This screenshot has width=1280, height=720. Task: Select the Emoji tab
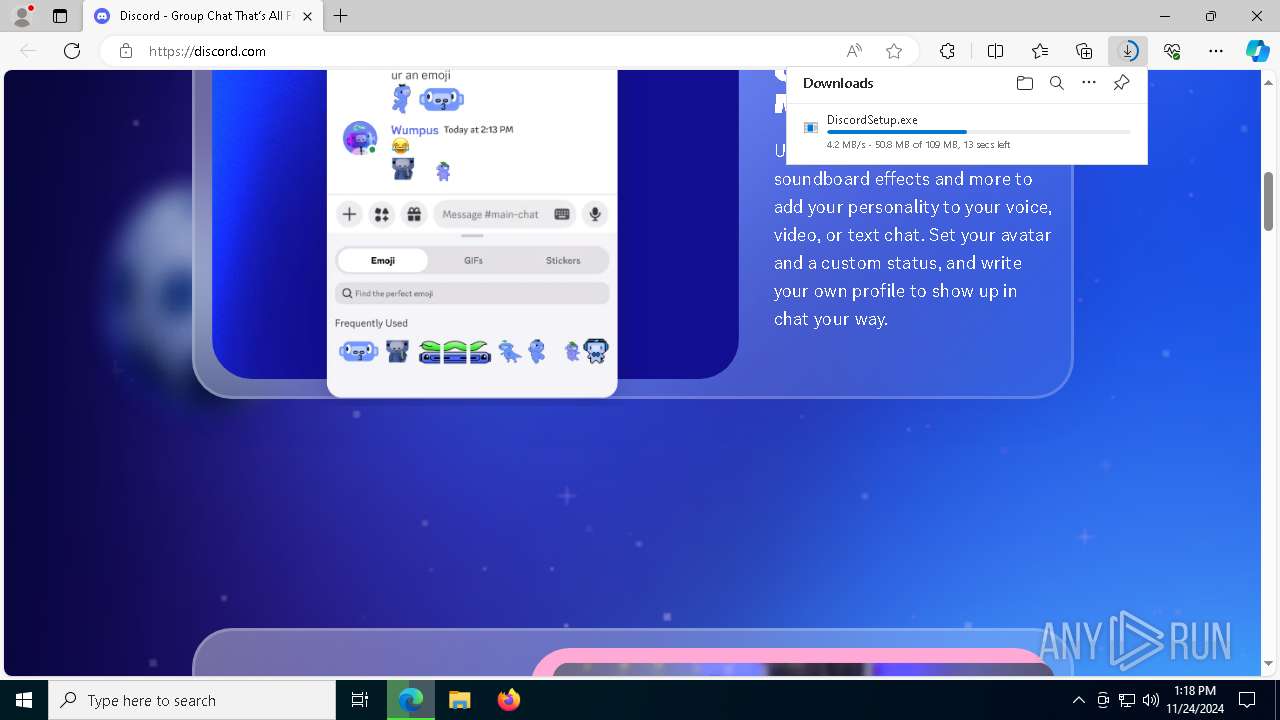pos(383,260)
